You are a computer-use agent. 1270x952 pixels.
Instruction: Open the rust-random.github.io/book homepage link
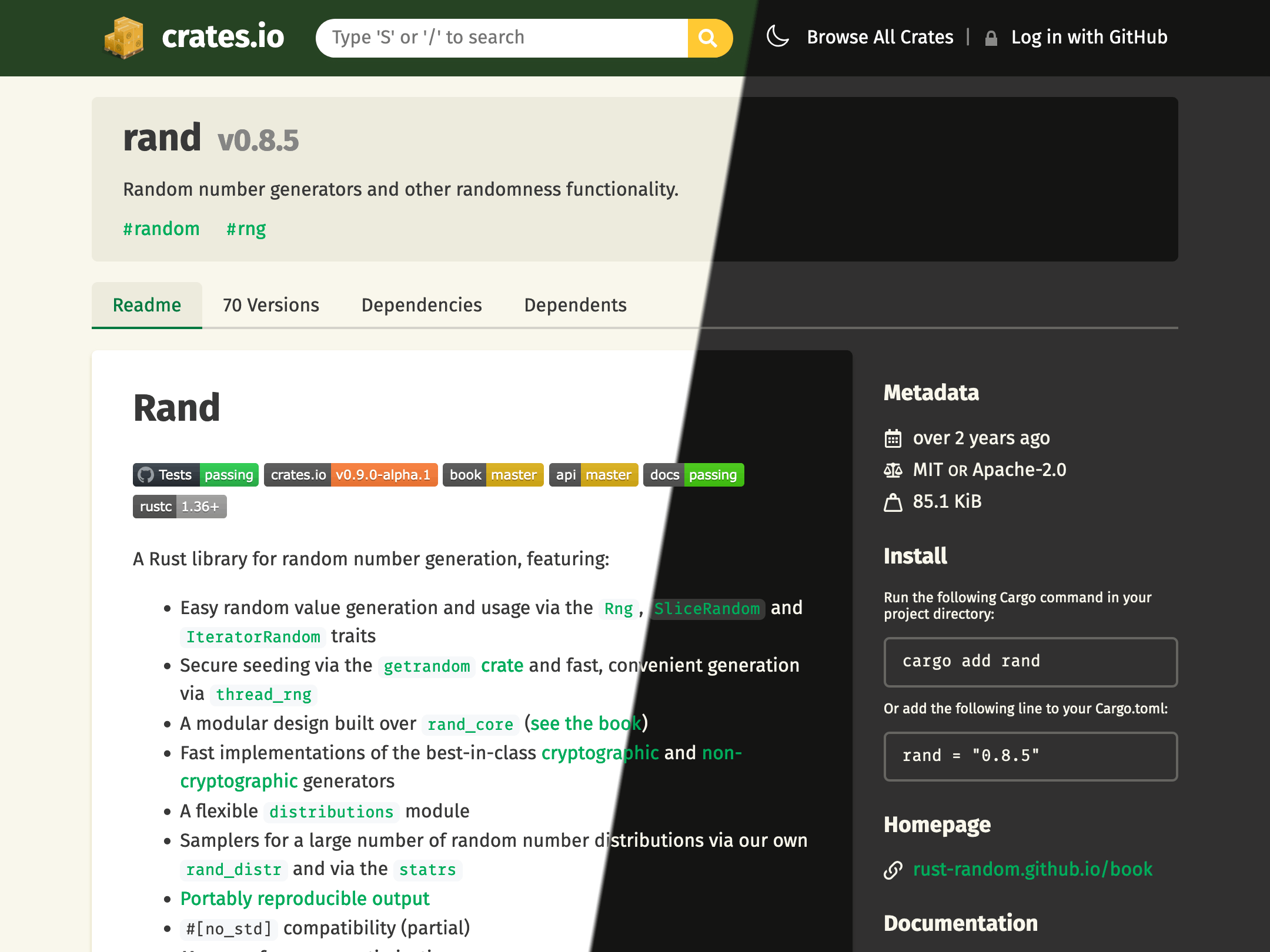pos(1032,869)
